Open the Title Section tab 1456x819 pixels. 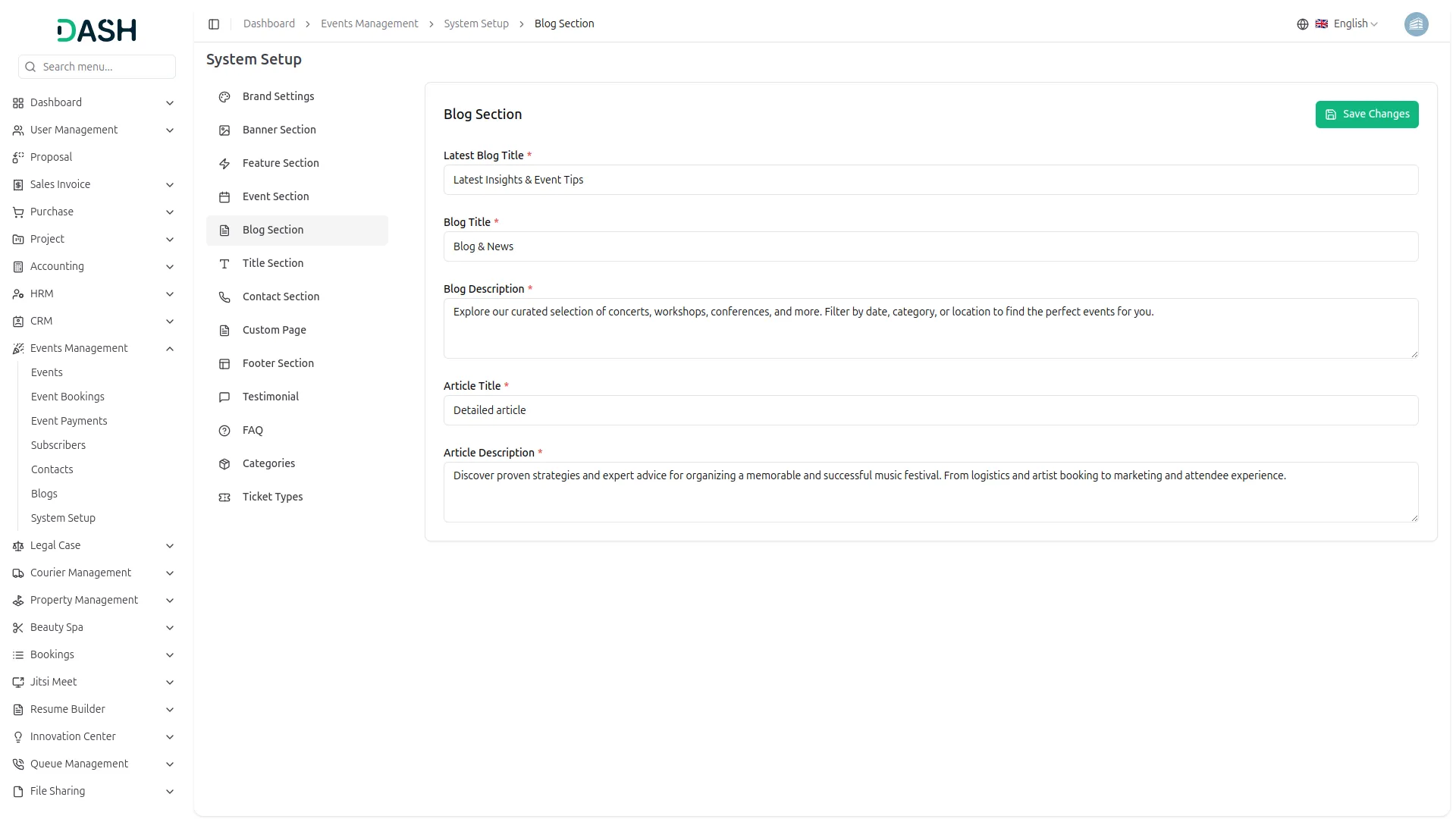(273, 263)
